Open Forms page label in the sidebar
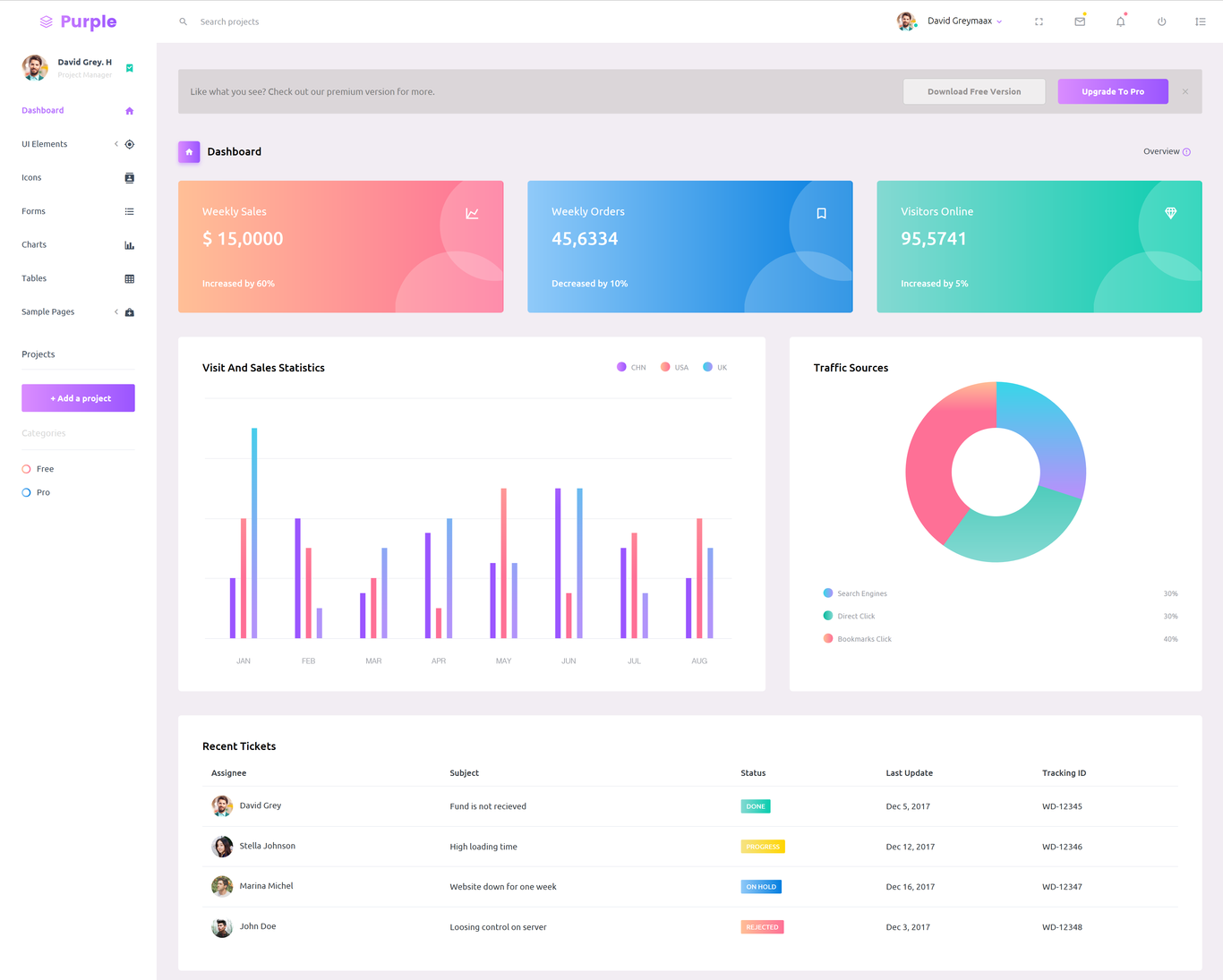The height and width of the screenshot is (980, 1223). click(33, 211)
